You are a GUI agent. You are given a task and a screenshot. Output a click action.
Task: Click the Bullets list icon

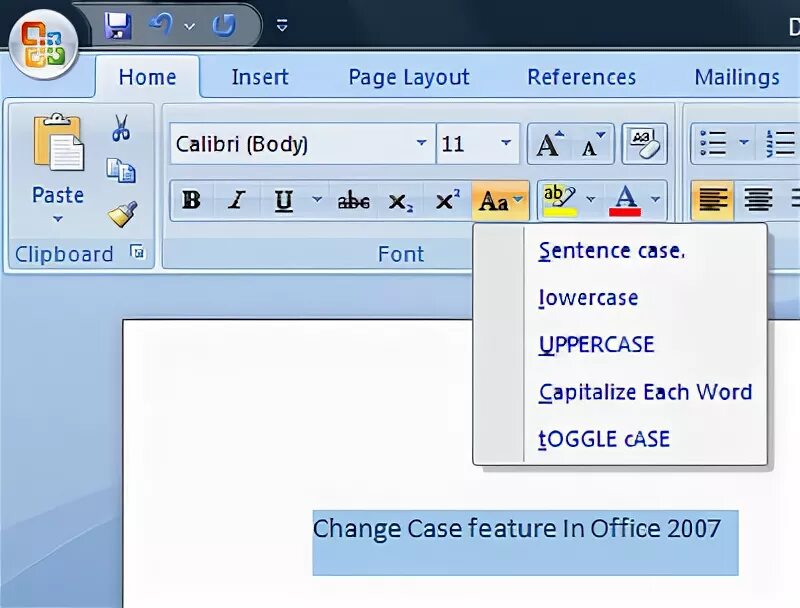[x=713, y=144]
